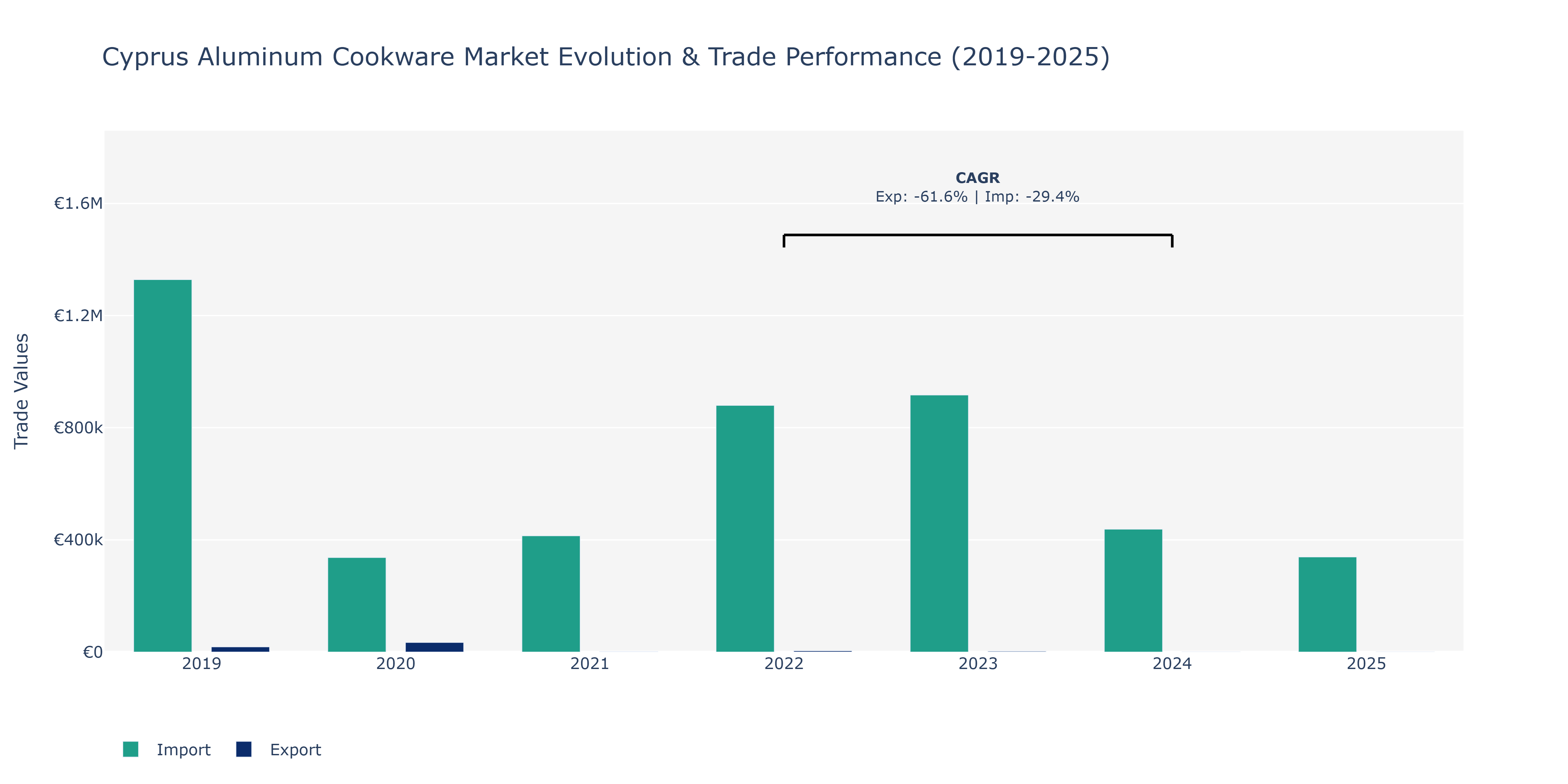Screen dimensions: 1568x784
Task: Click the 2022 x-axis label
Action: coord(784,663)
